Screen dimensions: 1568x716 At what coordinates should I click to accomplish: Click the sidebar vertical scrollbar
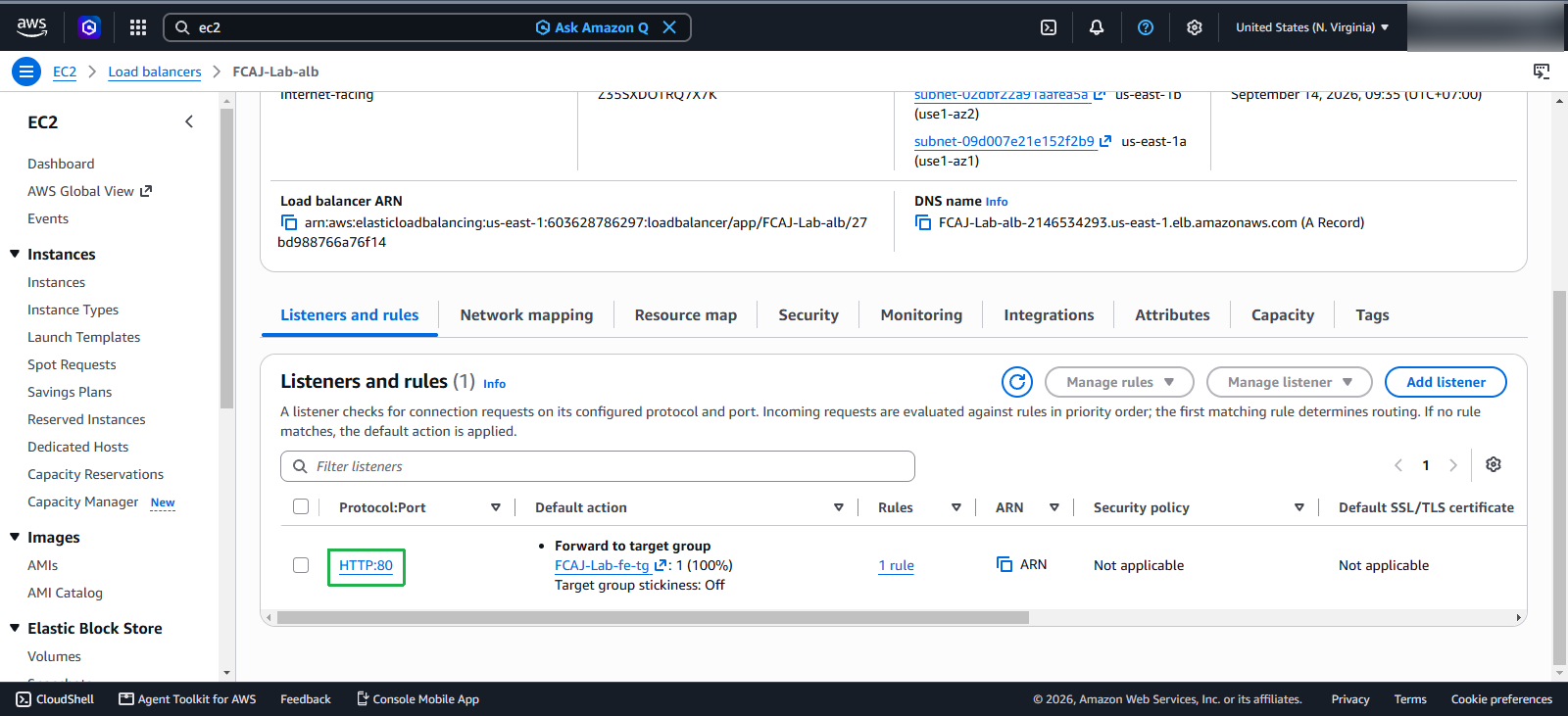[227, 259]
